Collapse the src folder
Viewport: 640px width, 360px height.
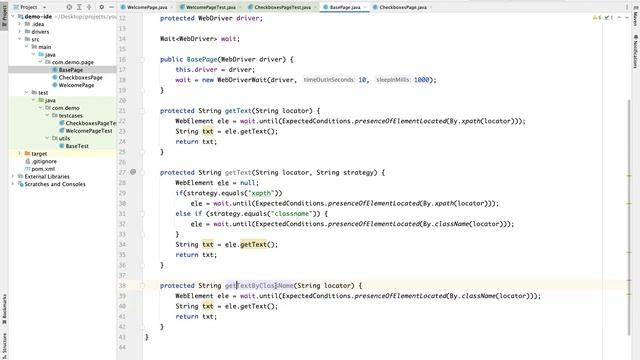(20, 39)
